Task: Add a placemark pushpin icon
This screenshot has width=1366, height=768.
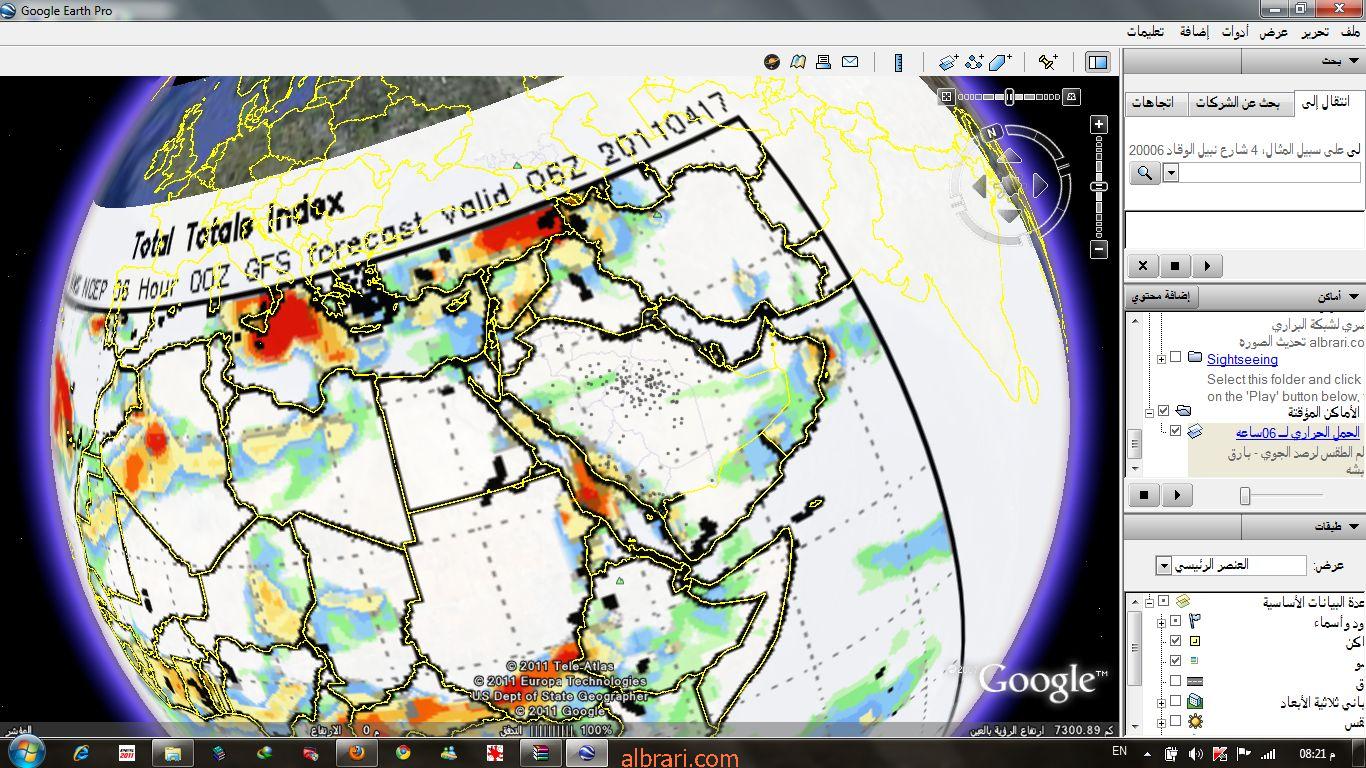Action: [1047, 62]
